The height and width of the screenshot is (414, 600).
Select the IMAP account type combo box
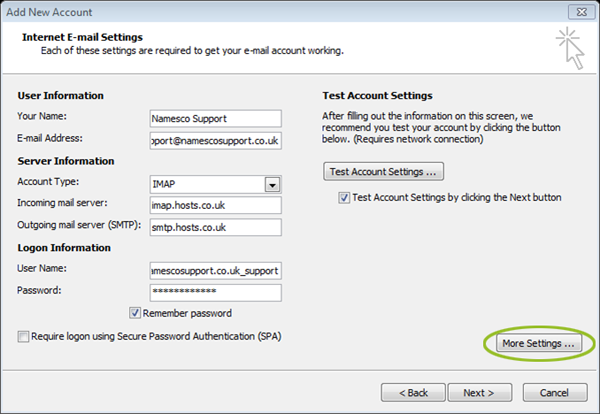click(216, 184)
